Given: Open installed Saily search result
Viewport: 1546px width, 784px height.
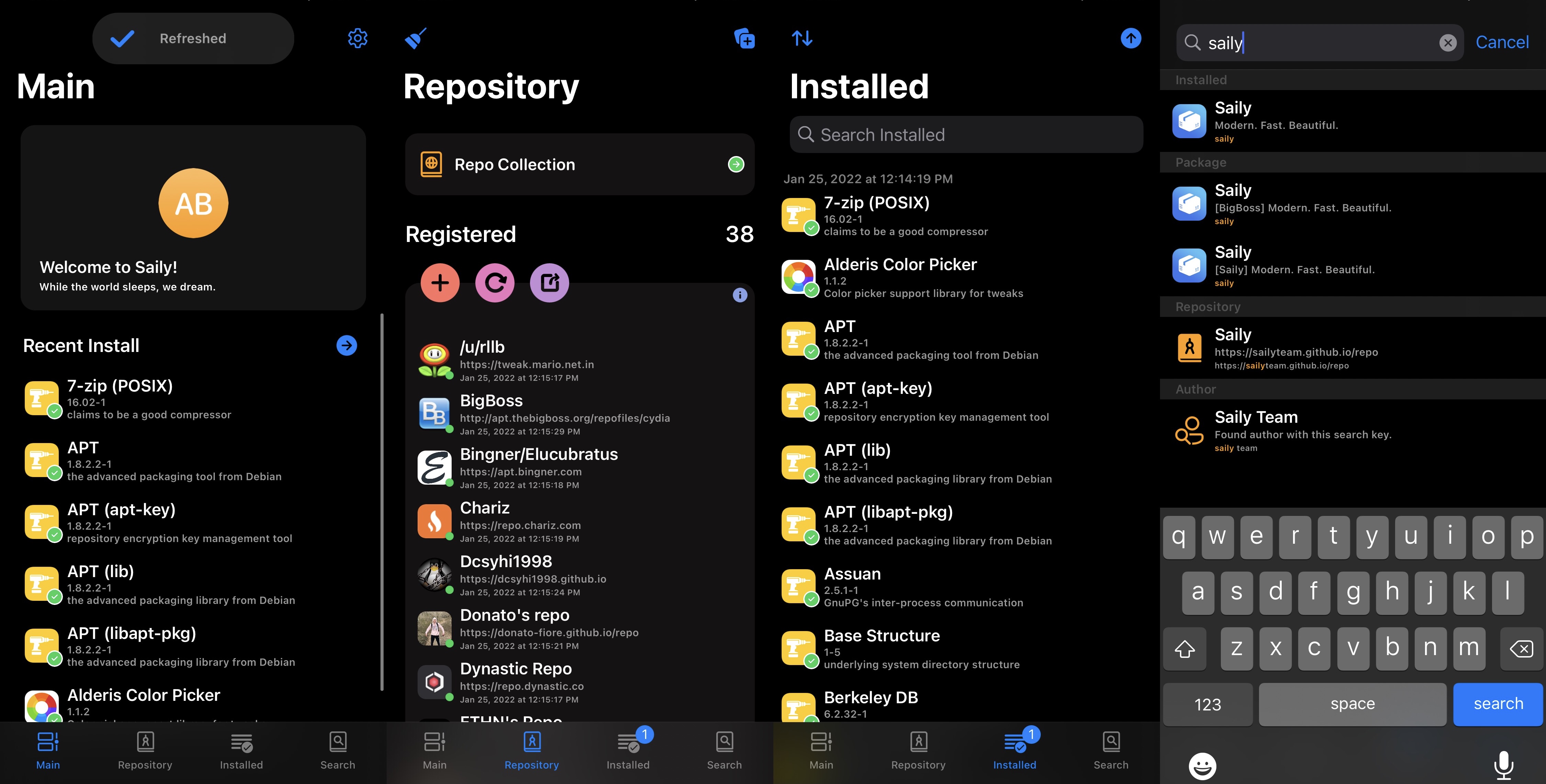Looking at the screenshot, I should (x=1353, y=121).
